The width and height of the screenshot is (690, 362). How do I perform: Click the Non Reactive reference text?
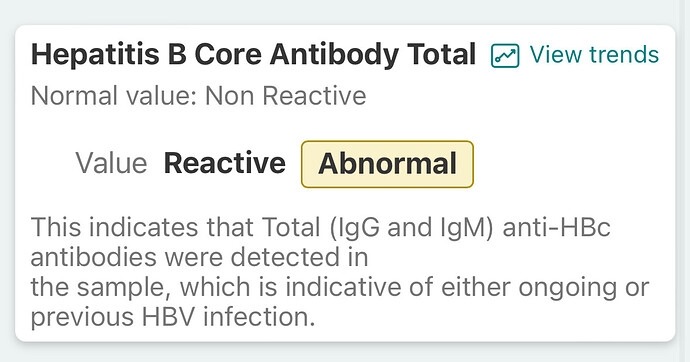point(286,96)
